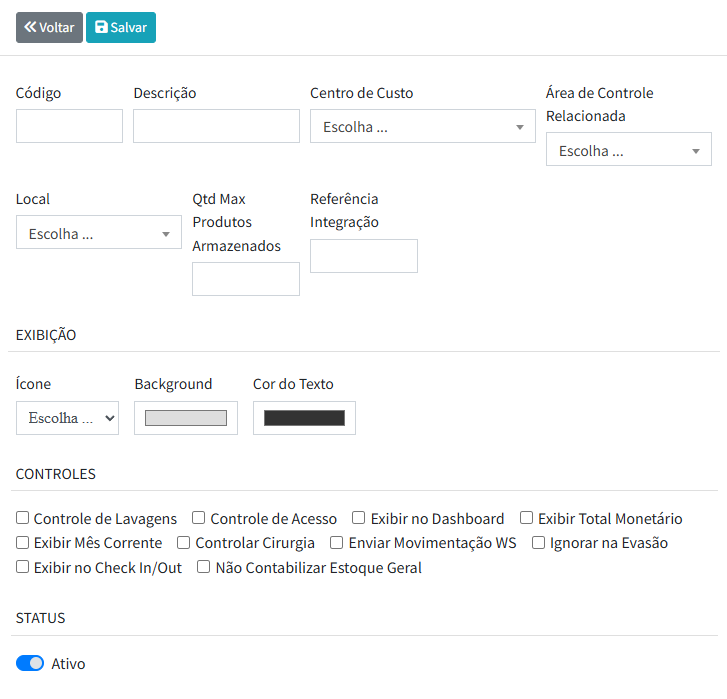The height and width of the screenshot is (699, 727).
Task: Open the Cor do Texto color picker
Action: [x=304, y=418]
